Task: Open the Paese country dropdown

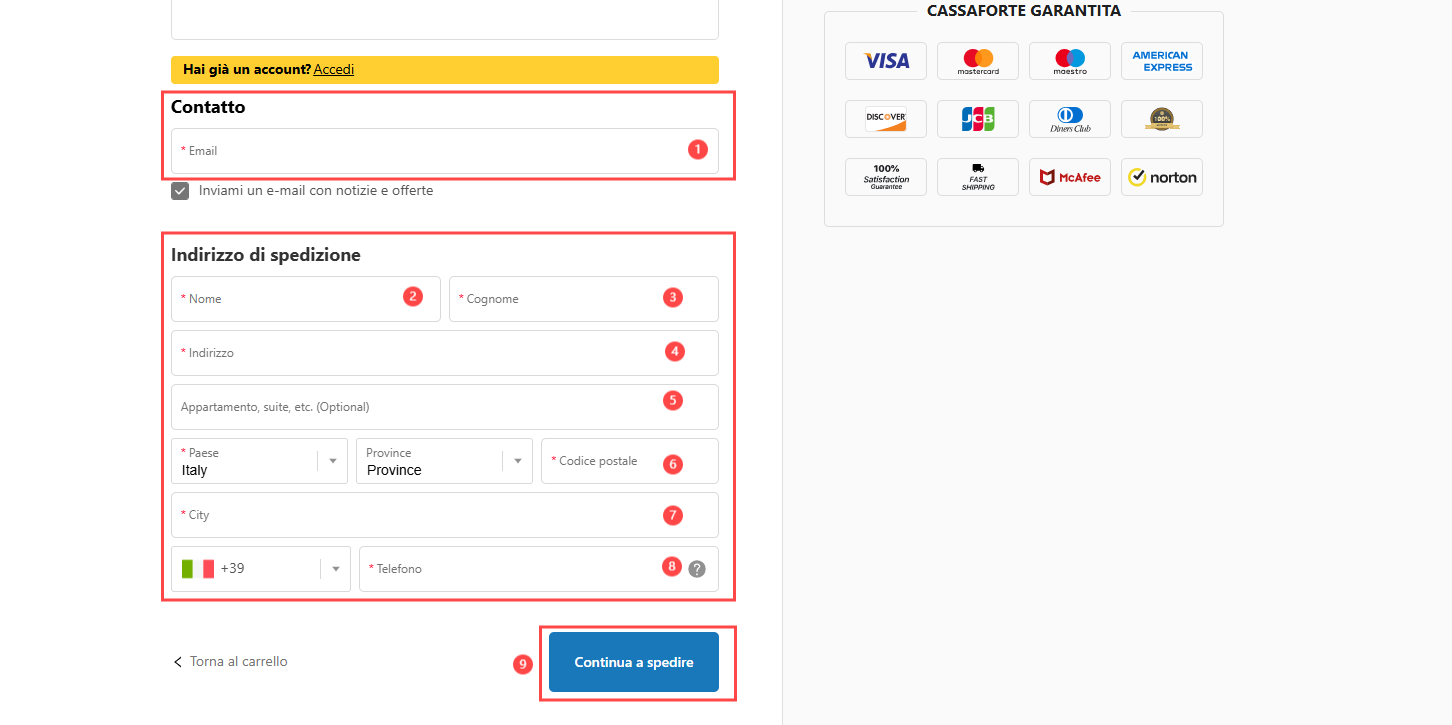Action: click(259, 461)
